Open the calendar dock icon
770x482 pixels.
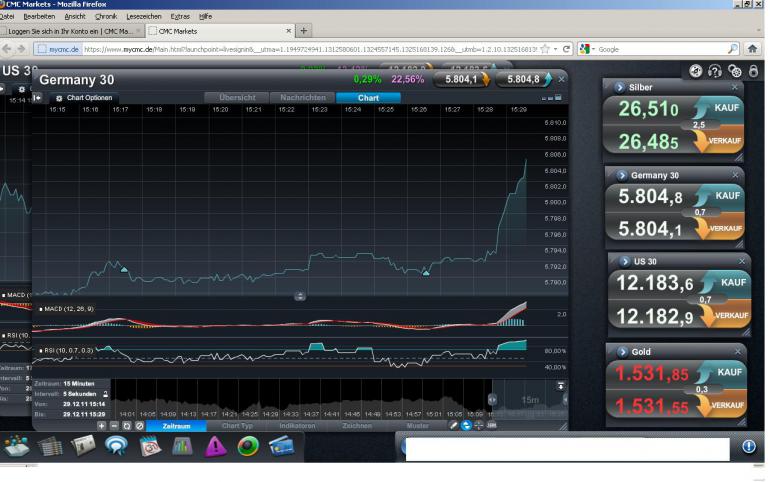150,446
